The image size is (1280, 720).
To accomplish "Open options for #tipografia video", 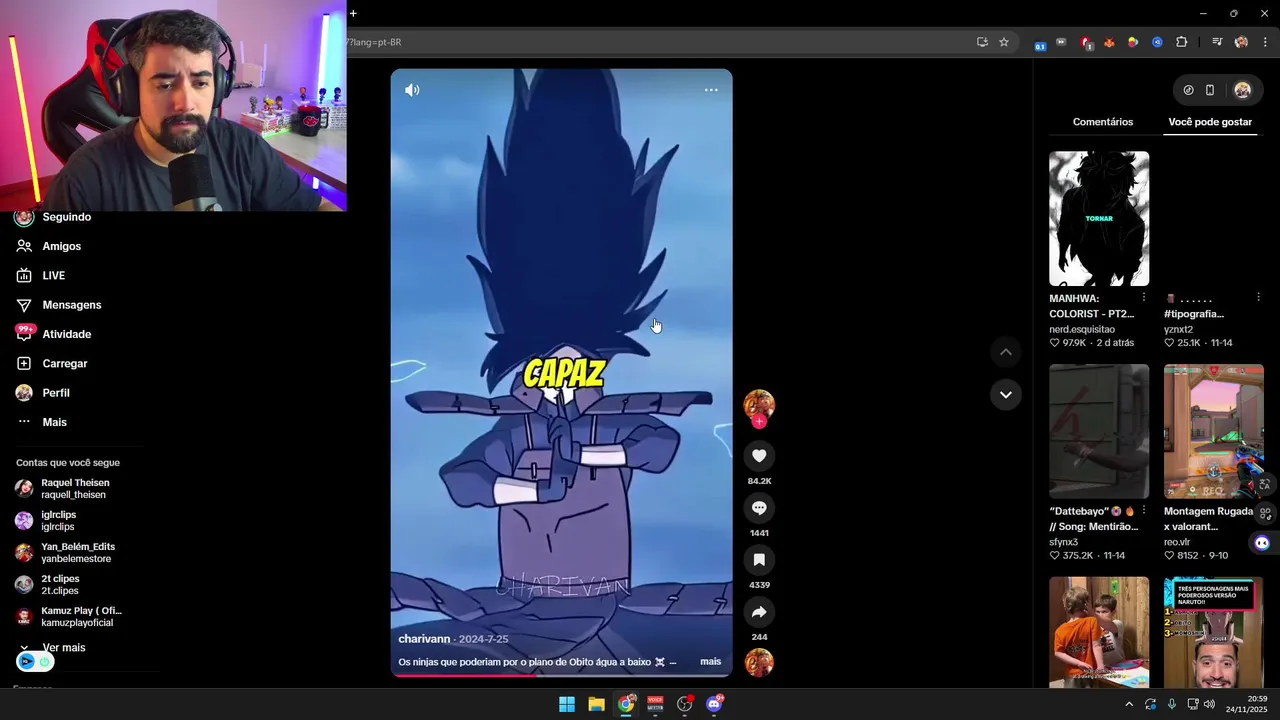I will 1258,298.
